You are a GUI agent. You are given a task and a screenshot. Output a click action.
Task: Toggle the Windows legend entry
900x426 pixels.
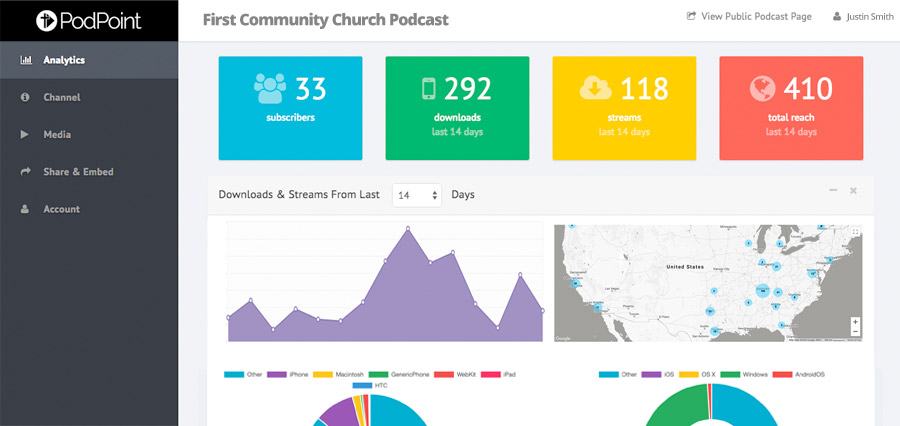[x=744, y=374]
